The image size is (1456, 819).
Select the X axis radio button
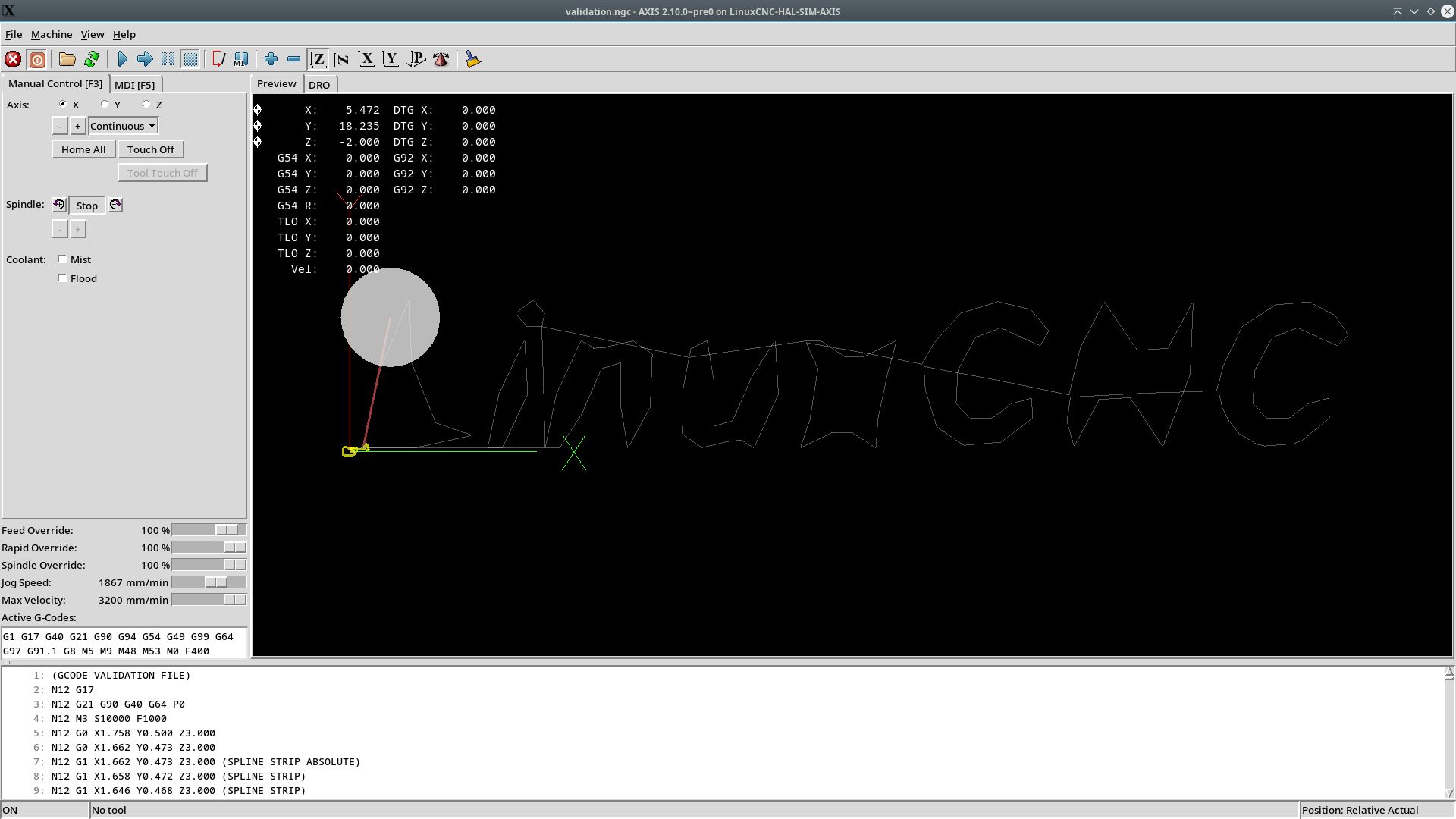pyautogui.click(x=63, y=105)
